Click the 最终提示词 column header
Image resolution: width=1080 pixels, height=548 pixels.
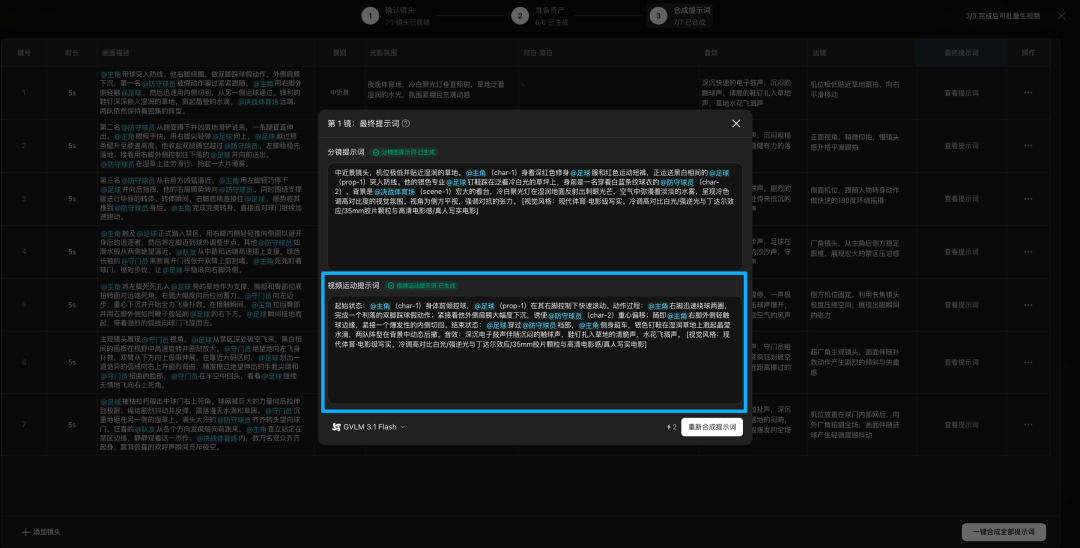(x=962, y=53)
